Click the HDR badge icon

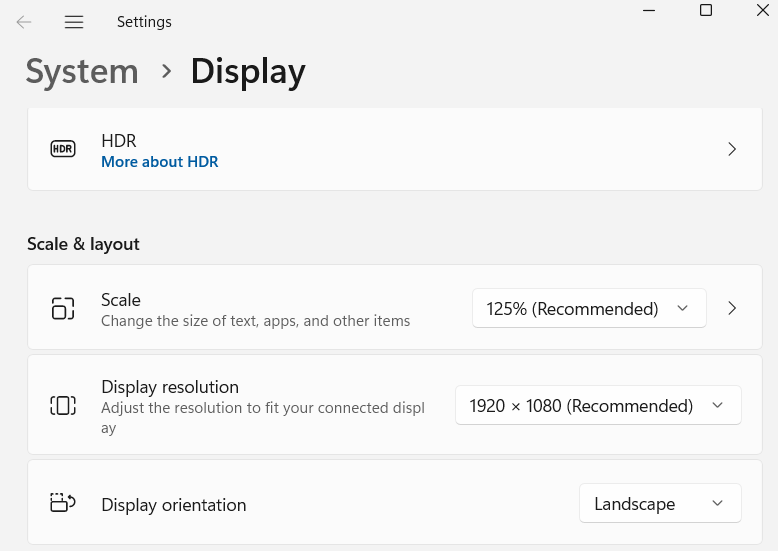coord(63,149)
